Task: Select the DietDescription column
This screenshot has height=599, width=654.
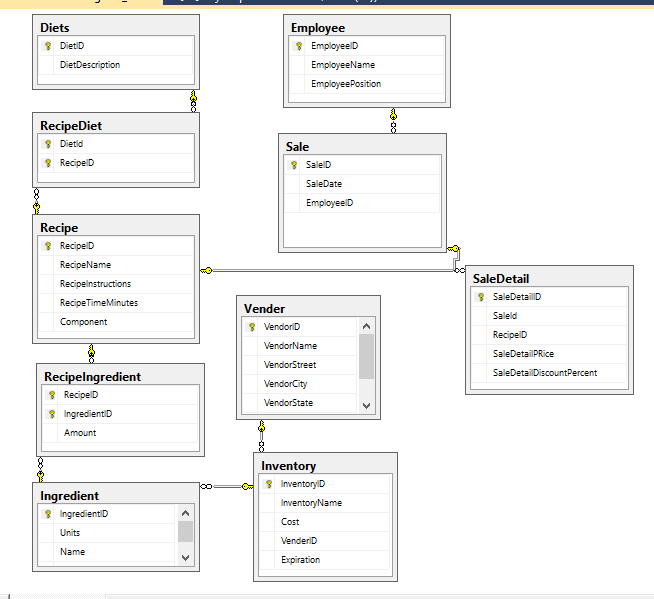Action: coord(116,65)
